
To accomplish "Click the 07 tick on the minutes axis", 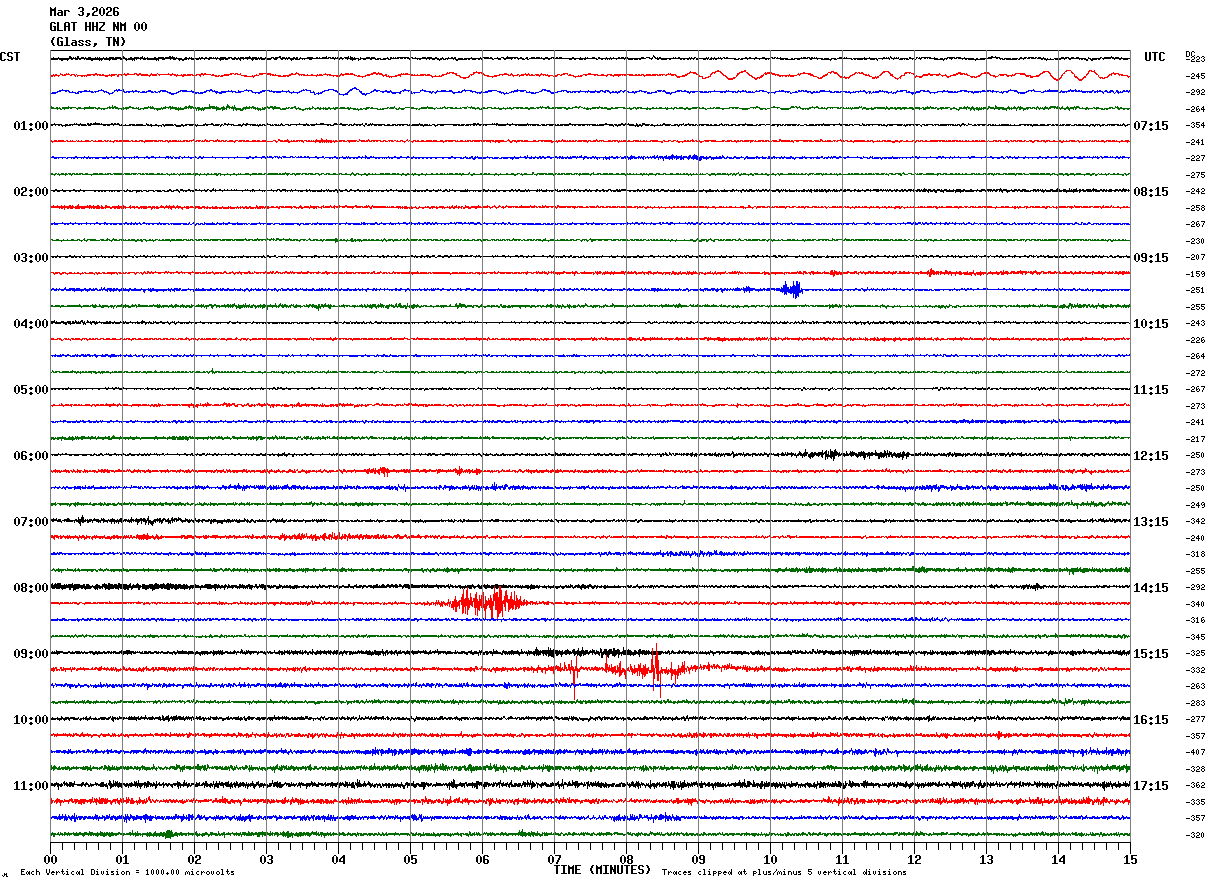I will pos(554,859).
